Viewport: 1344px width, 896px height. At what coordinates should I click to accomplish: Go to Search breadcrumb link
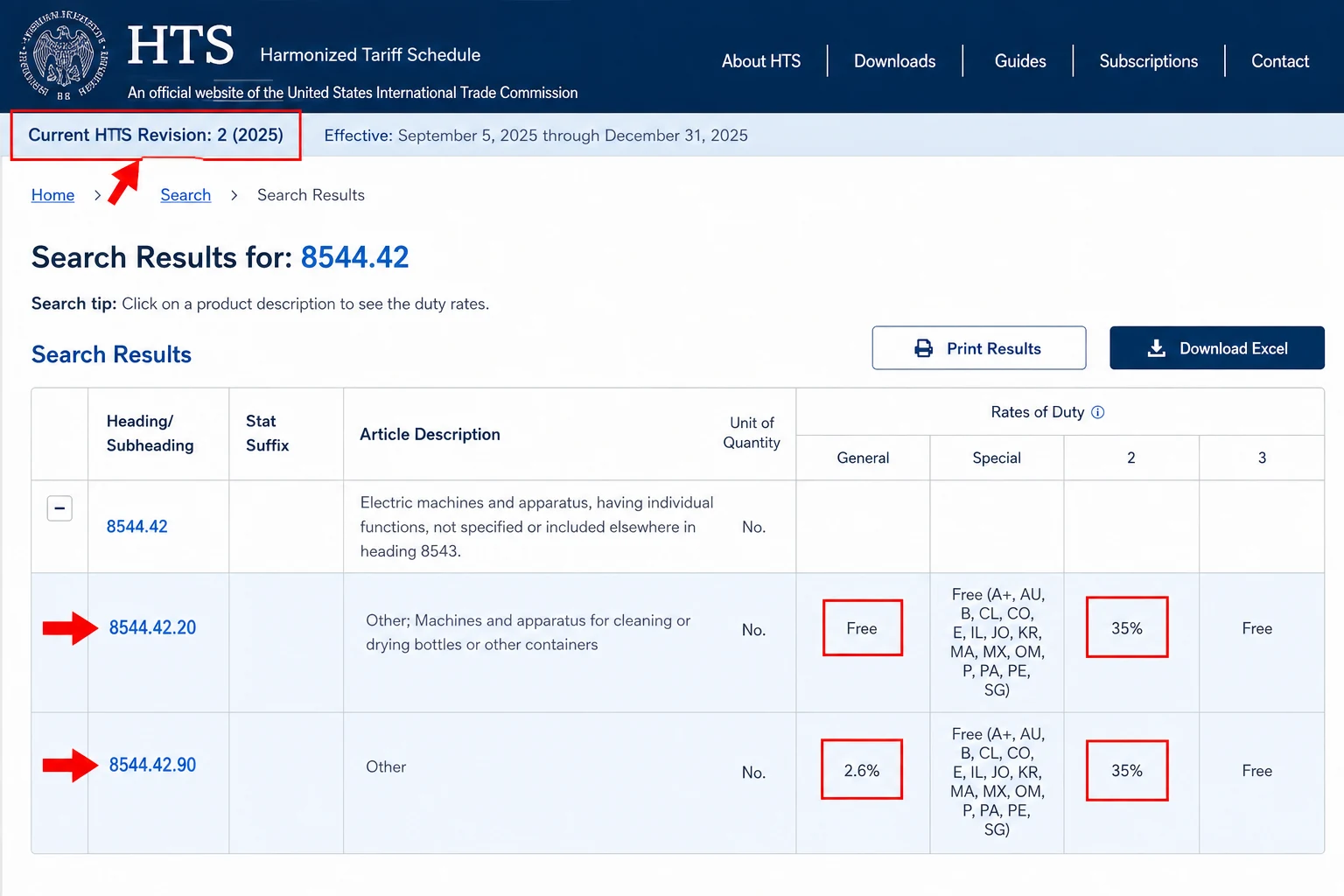click(x=185, y=195)
